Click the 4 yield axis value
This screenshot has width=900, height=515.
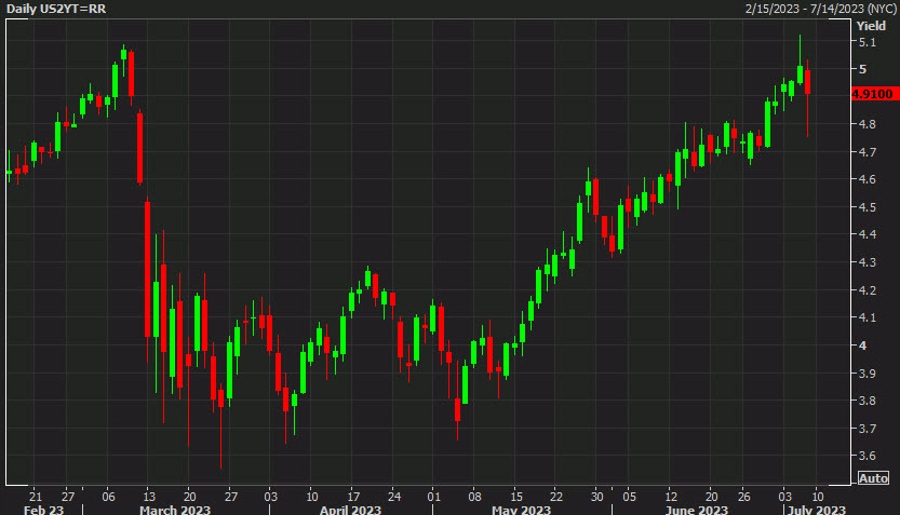click(x=863, y=346)
